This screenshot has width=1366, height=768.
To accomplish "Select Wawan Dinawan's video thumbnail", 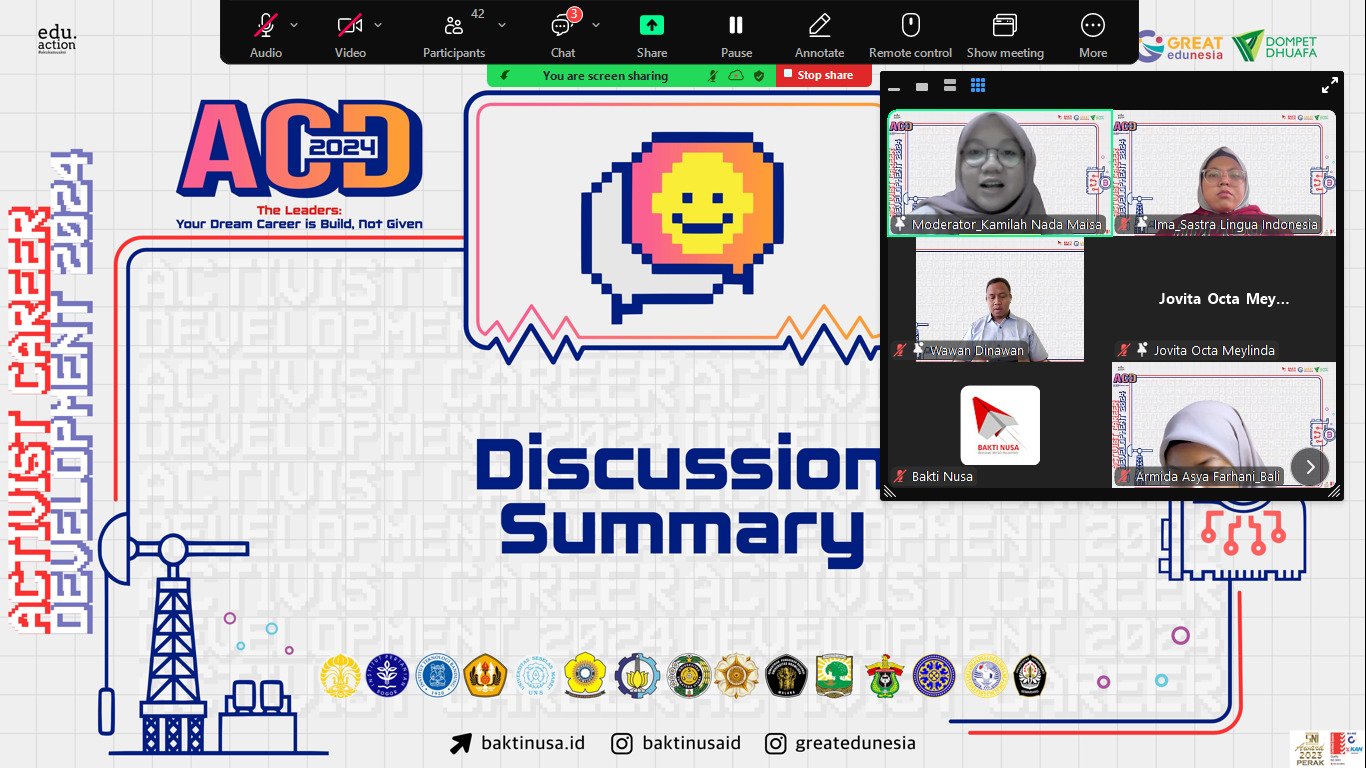I will (x=999, y=299).
